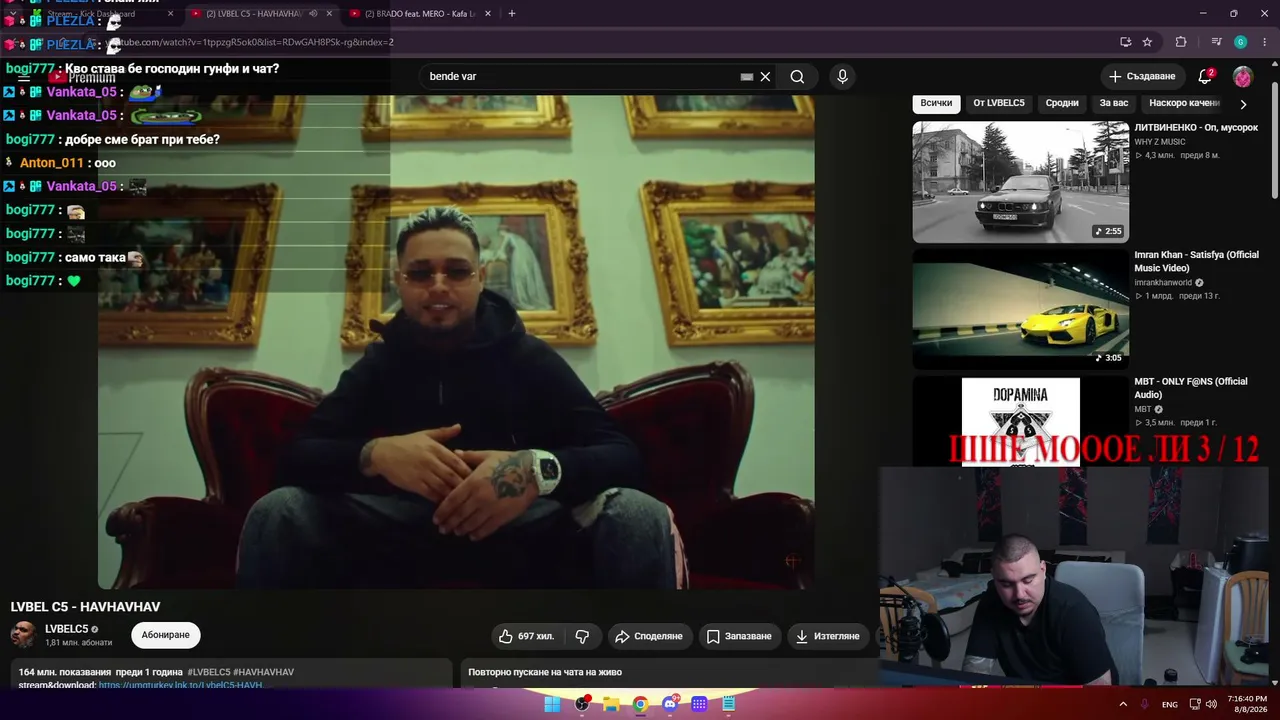This screenshot has width=1280, height=720.
Task: Select the 'Наскоро качени' filter chip
Action: (x=1184, y=103)
